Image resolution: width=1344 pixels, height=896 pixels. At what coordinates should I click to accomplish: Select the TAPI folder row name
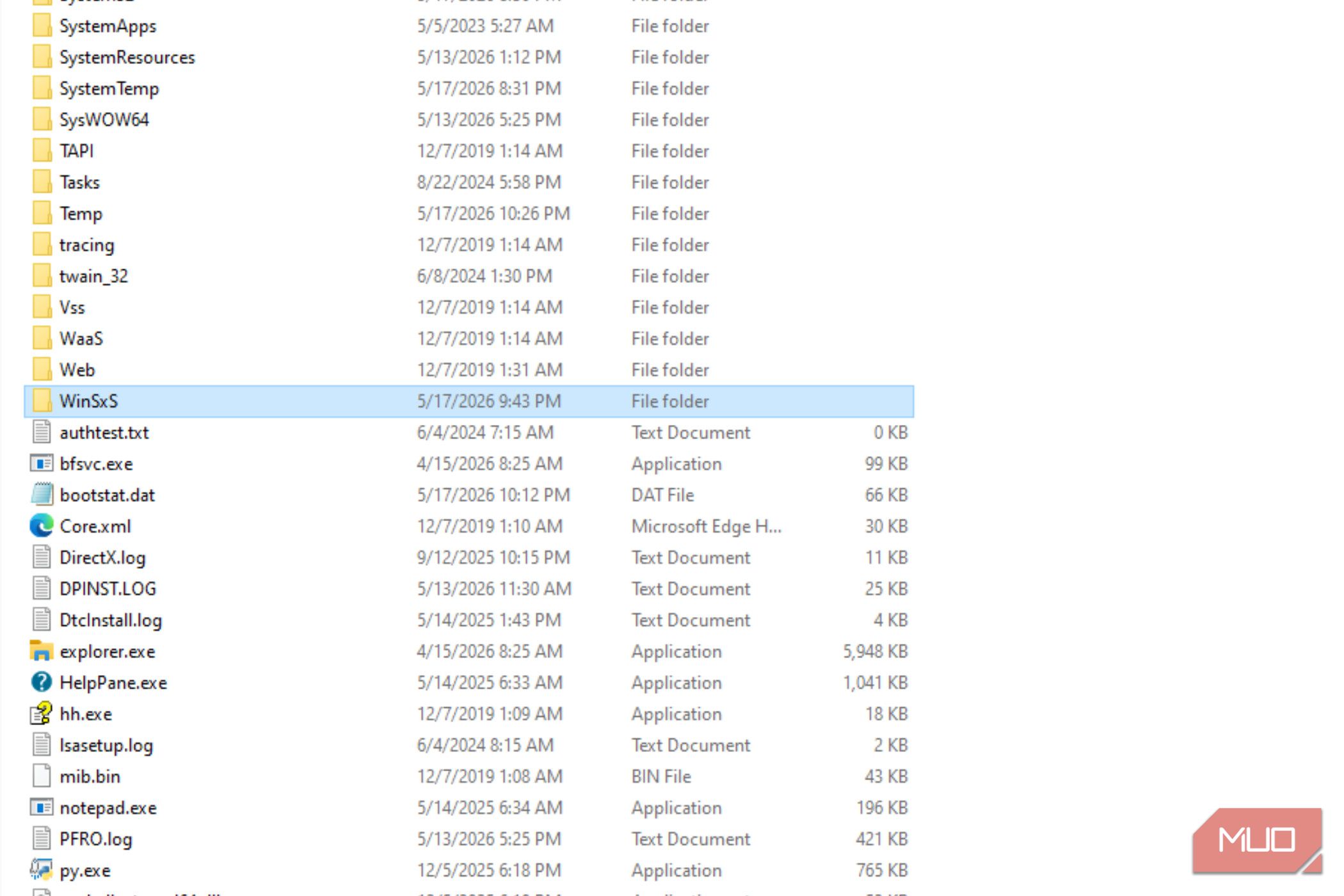[77, 151]
